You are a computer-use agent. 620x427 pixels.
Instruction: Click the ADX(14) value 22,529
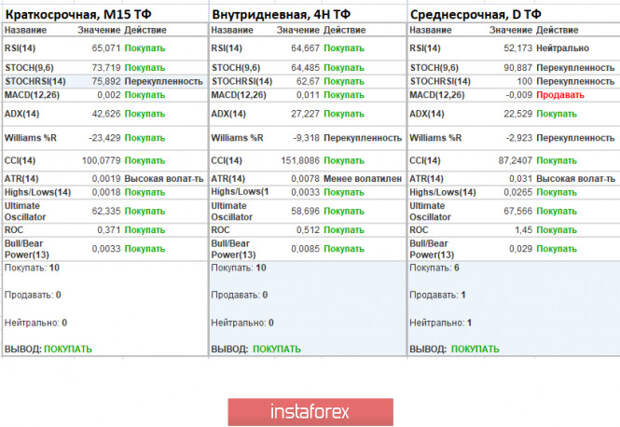pyautogui.click(x=518, y=114)
